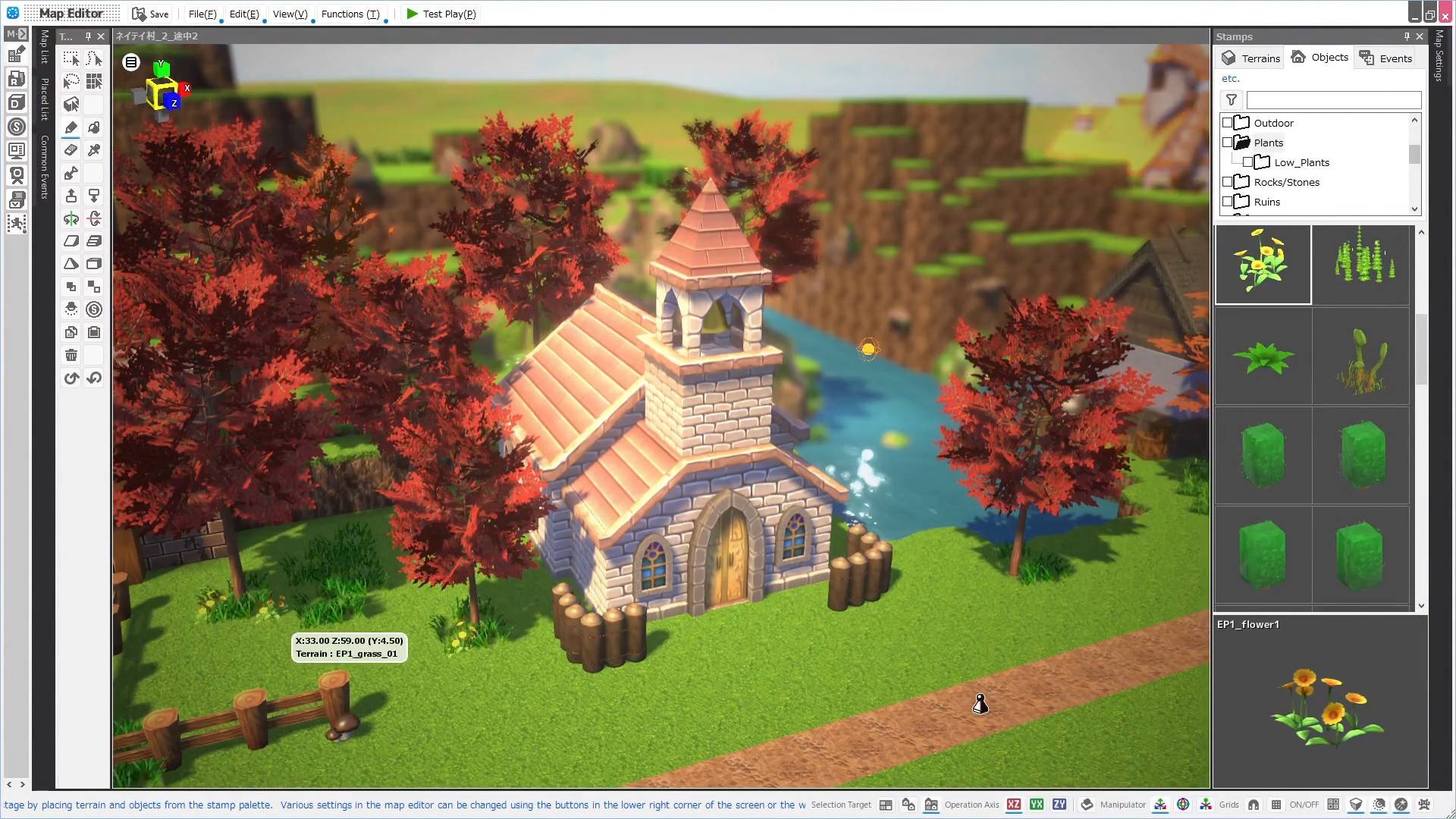Click the magnet snapping icon
This screenshot has width=1456, height=819.
pos(1254,805)
